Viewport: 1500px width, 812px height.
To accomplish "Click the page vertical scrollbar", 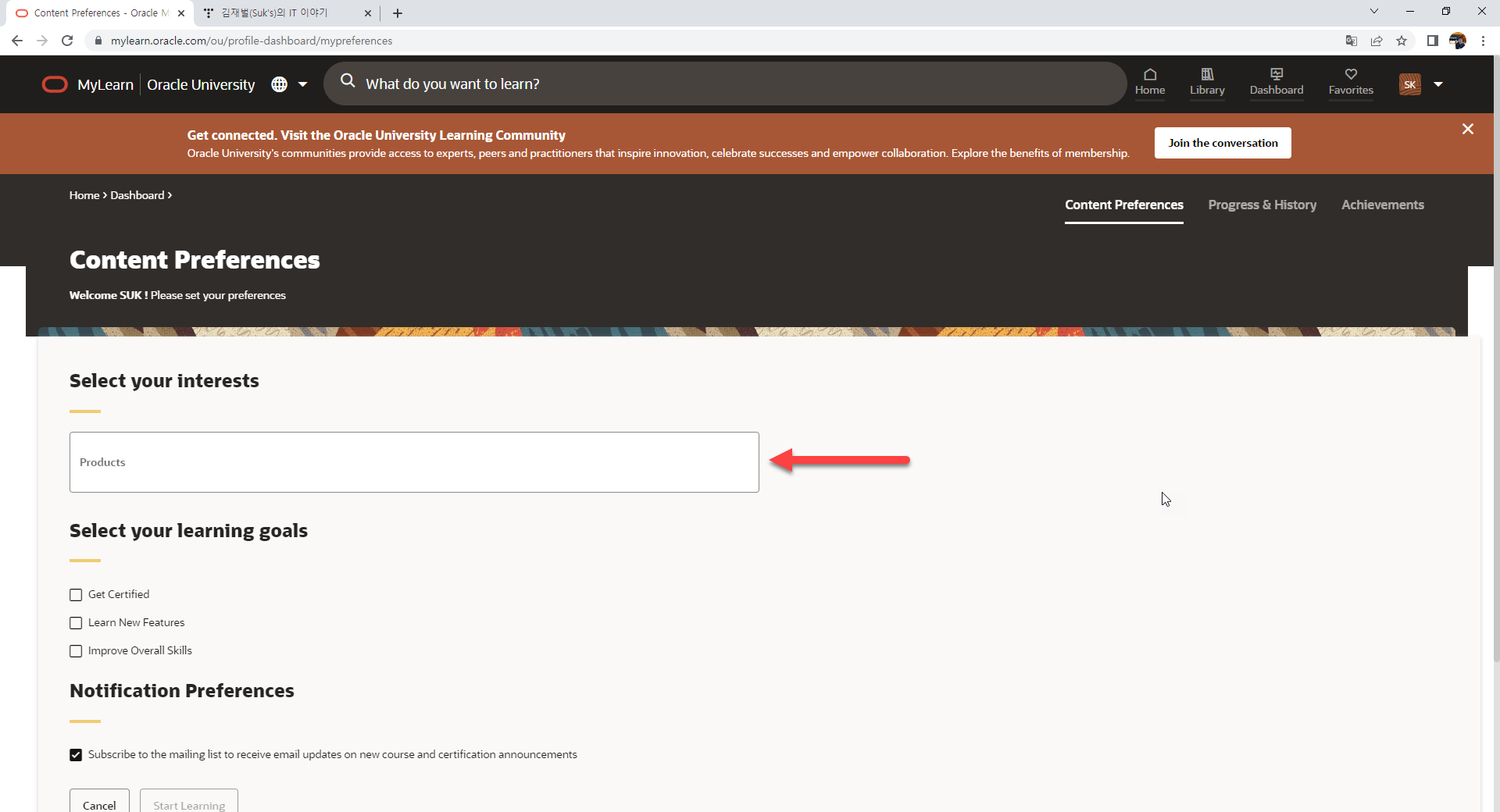I will click(1496, 359).
